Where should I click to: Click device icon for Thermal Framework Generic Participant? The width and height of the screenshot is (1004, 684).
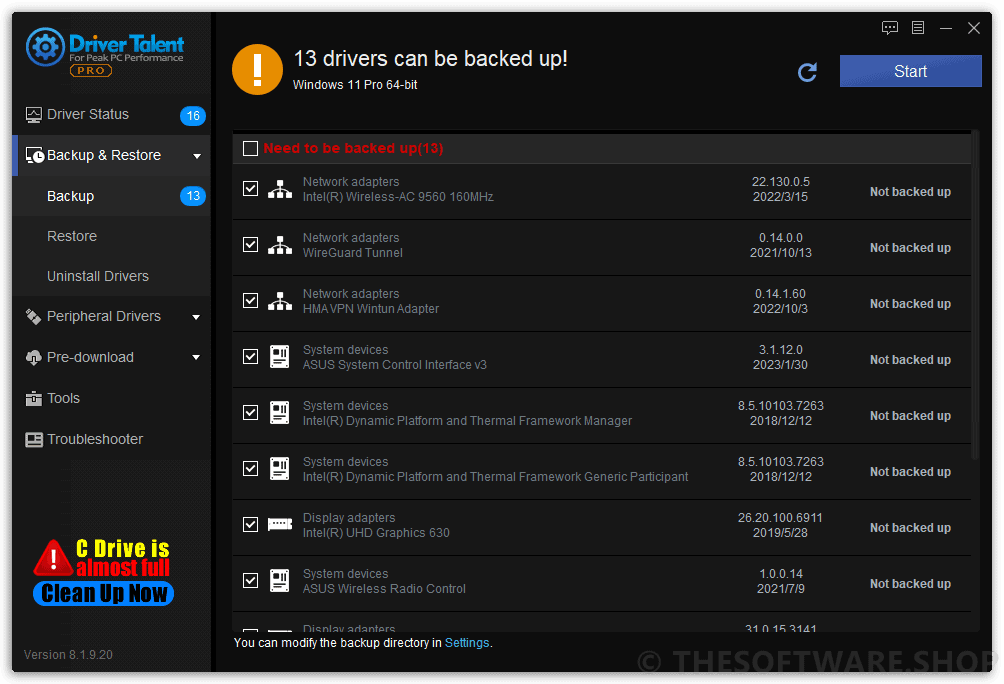pyautogui.click(x=280, y=469)
